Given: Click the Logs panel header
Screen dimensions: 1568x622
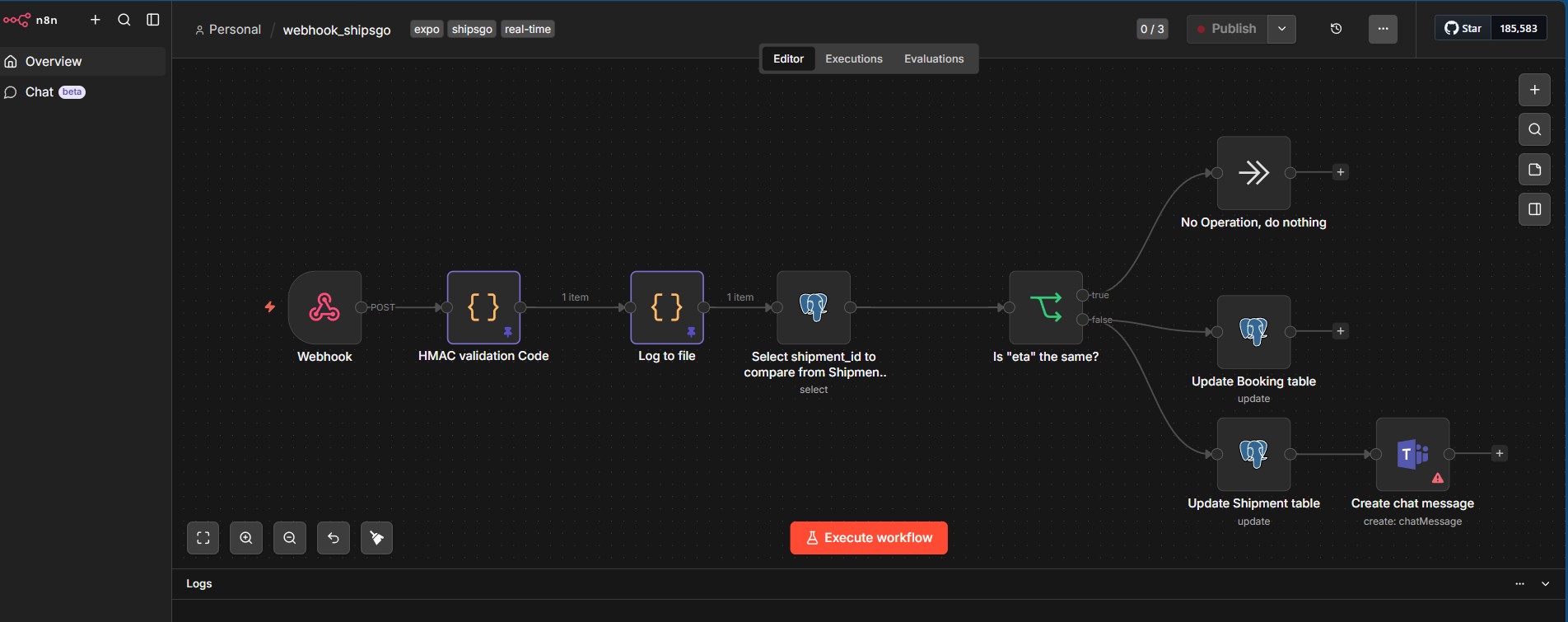Looking at the screenshot, I should pyautogui.click(x=869, y=583).
